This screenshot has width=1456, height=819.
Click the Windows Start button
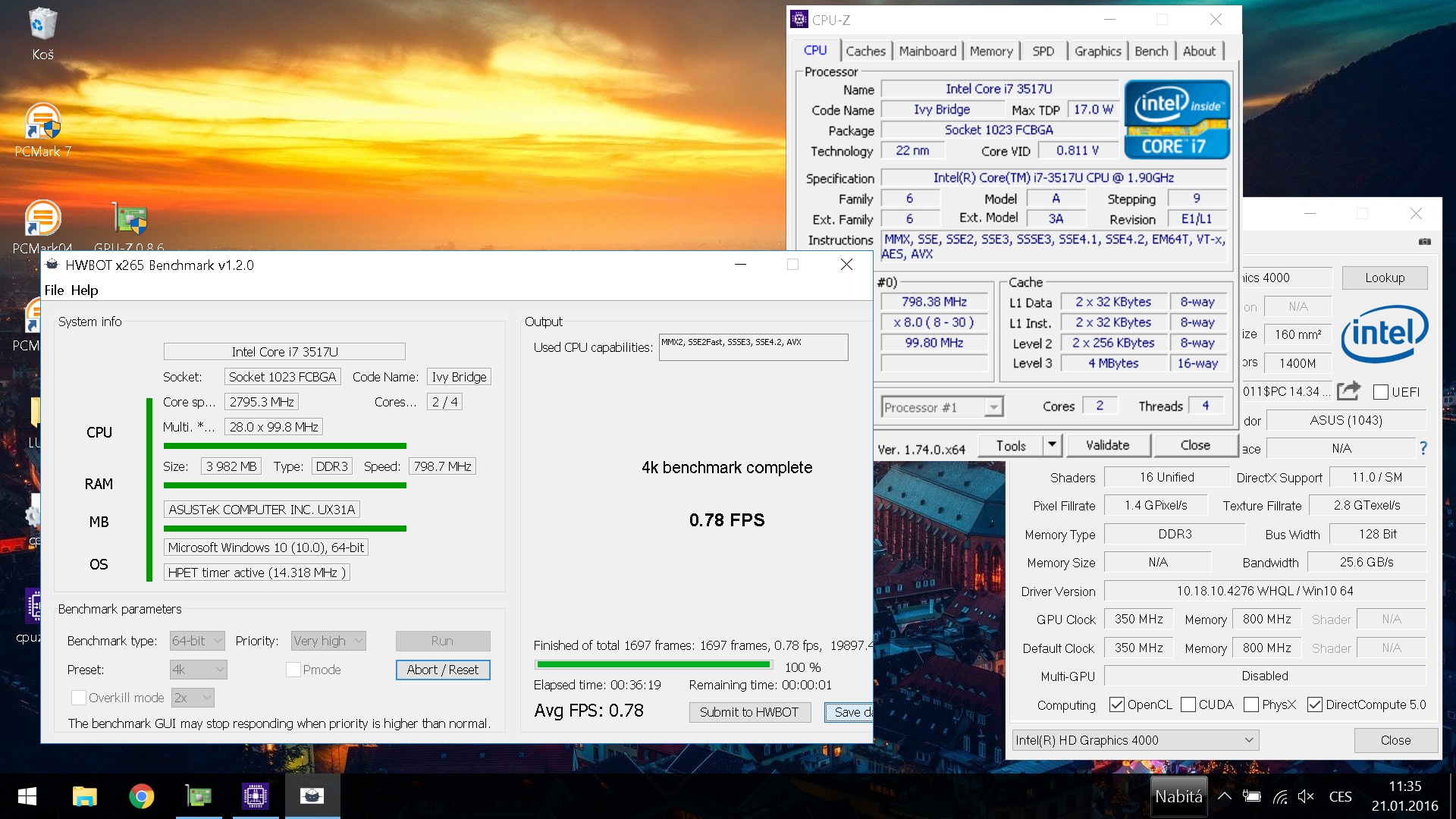pyautogui.click(x=27, y=796)
